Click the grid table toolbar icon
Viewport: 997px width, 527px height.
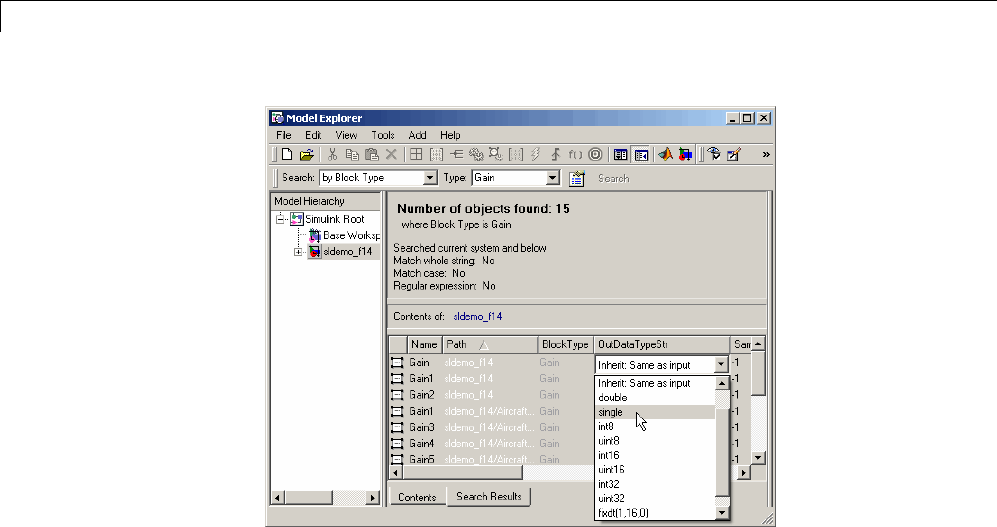tap(416, 154)
